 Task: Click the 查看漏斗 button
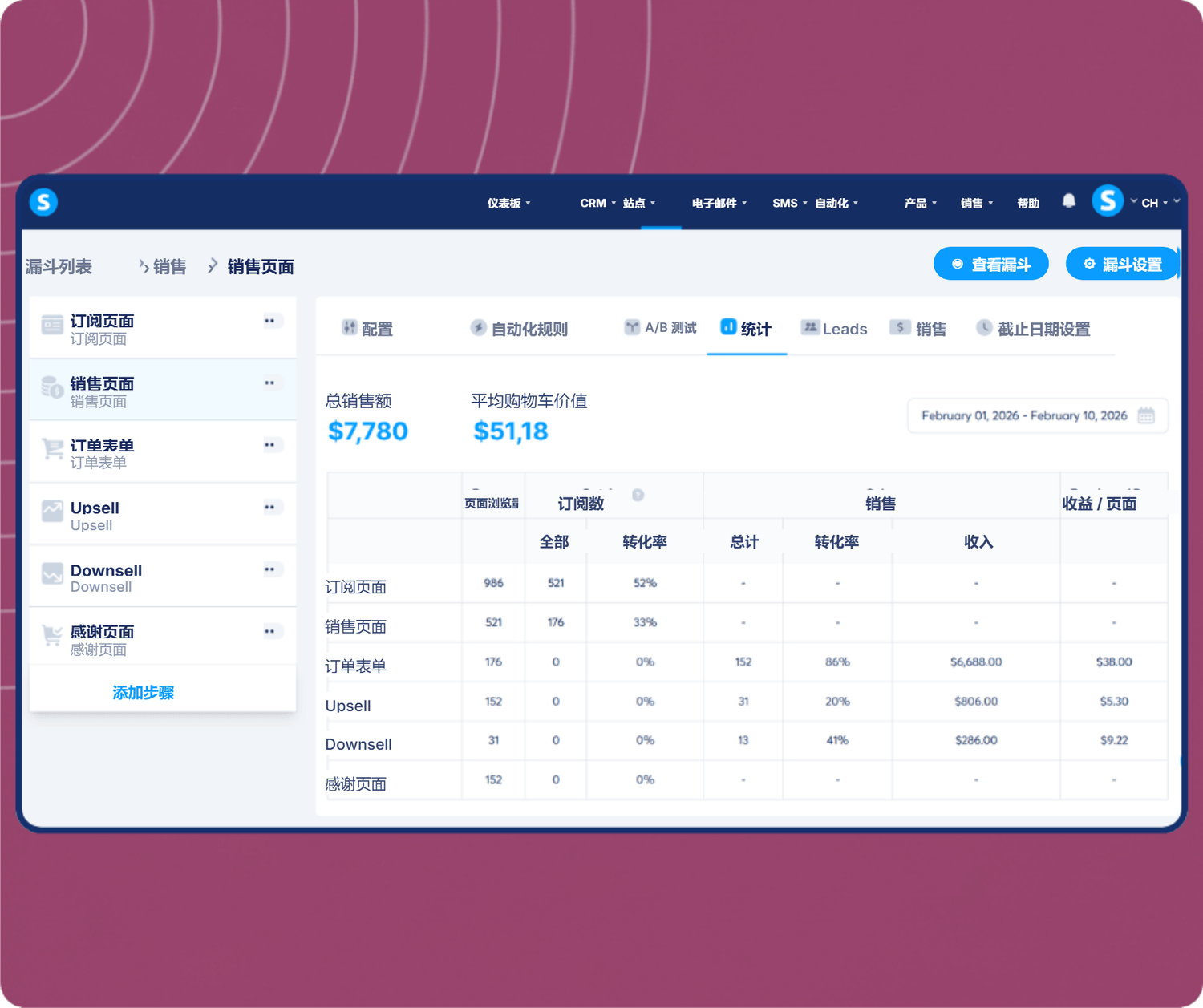991,264
